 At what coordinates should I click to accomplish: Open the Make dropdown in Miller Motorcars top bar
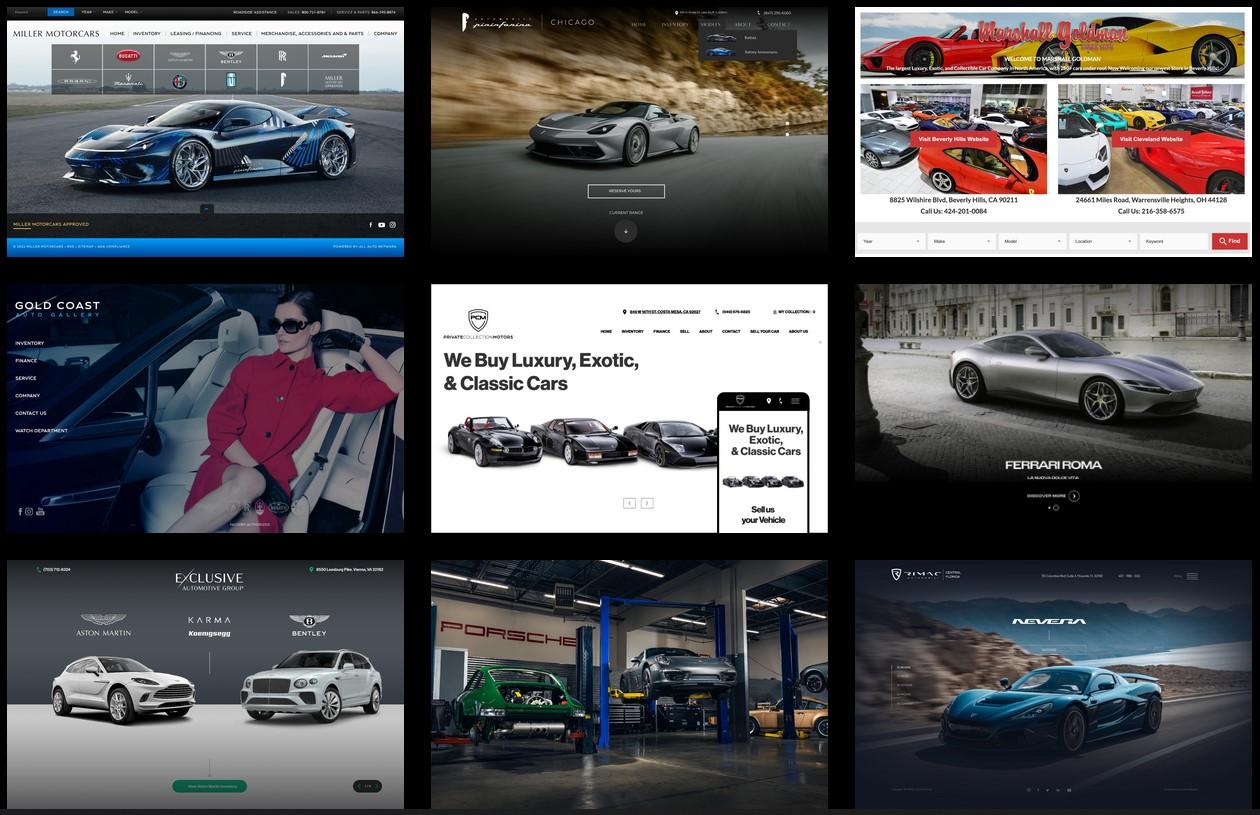[109, 12]
